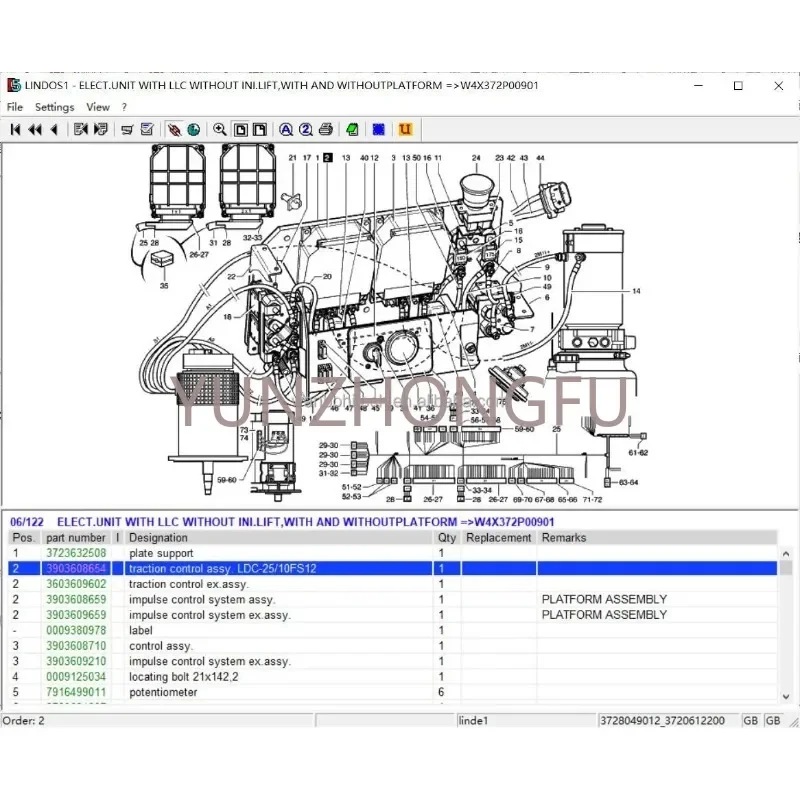Viewport: 800px width, 800px height.
Task: Click the Designation column header
Action: point(278,538)
